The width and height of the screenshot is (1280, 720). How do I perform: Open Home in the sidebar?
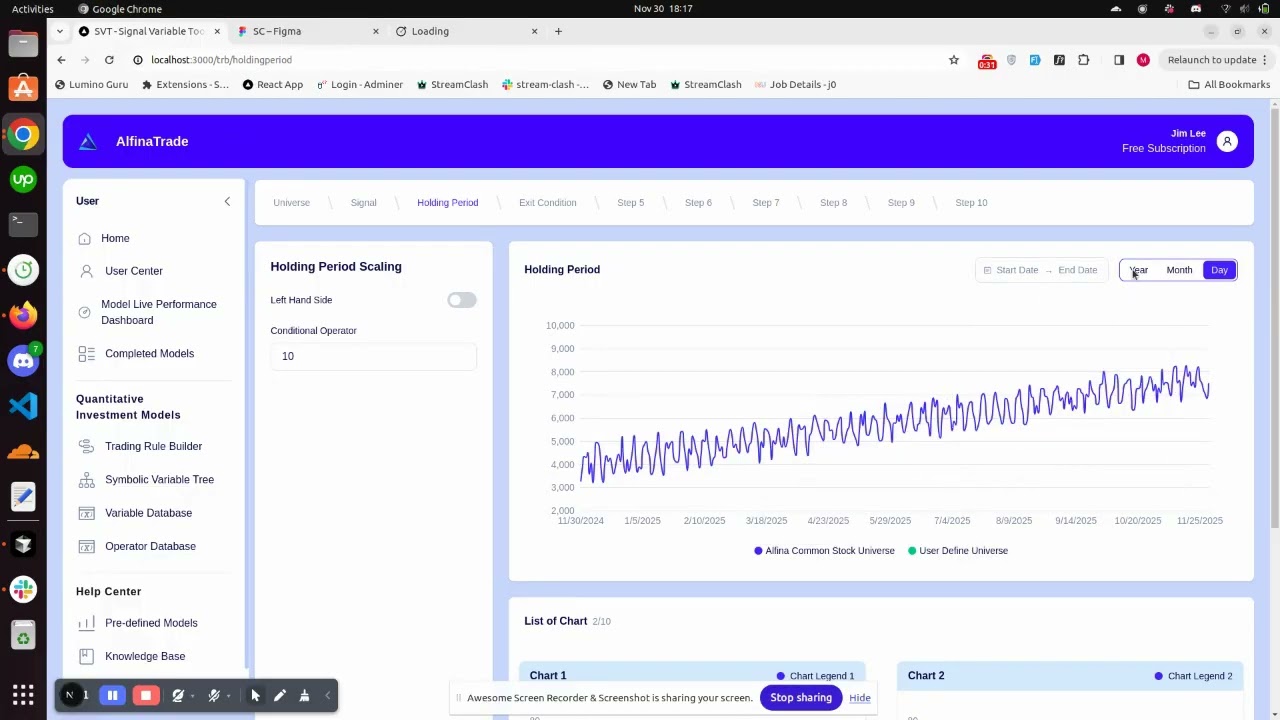click(115, 238)
